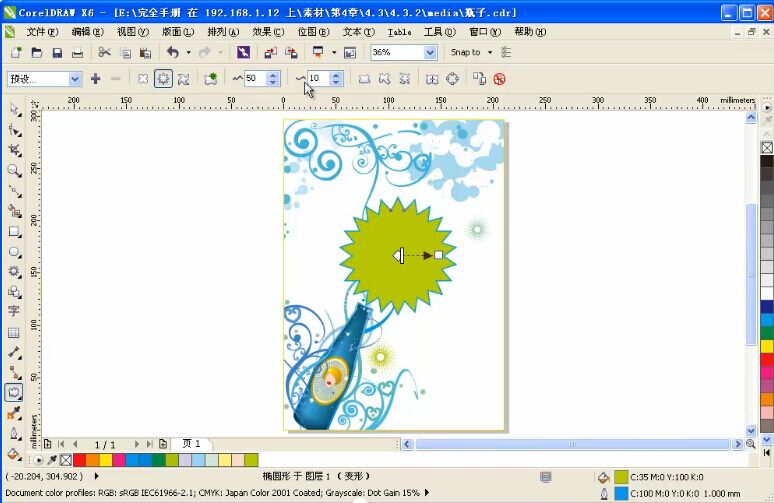
Task: Click the outline color indicator in status bar
Action: coord(621,493)
